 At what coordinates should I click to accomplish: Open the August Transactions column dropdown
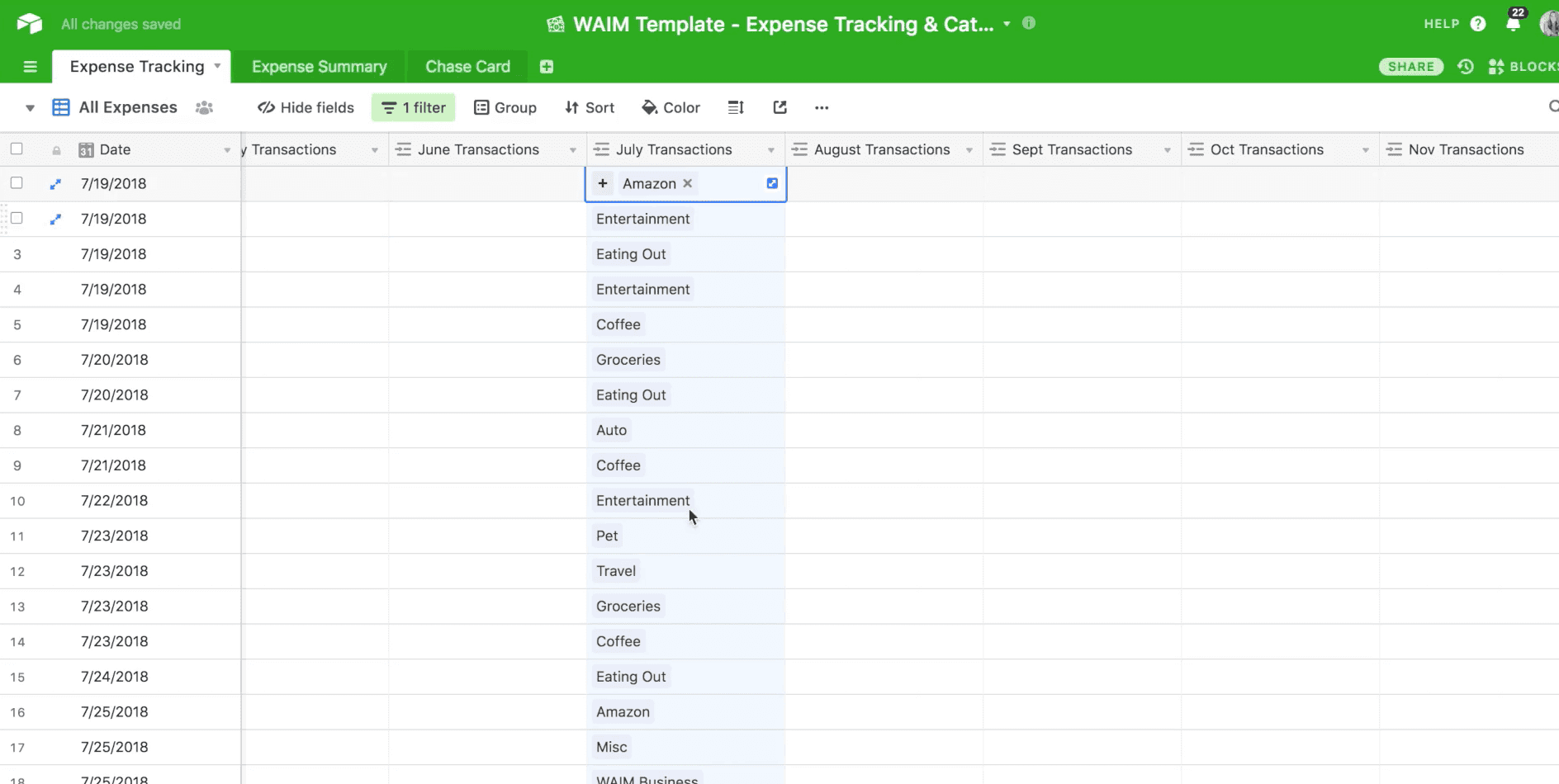(x=969, y=150)
